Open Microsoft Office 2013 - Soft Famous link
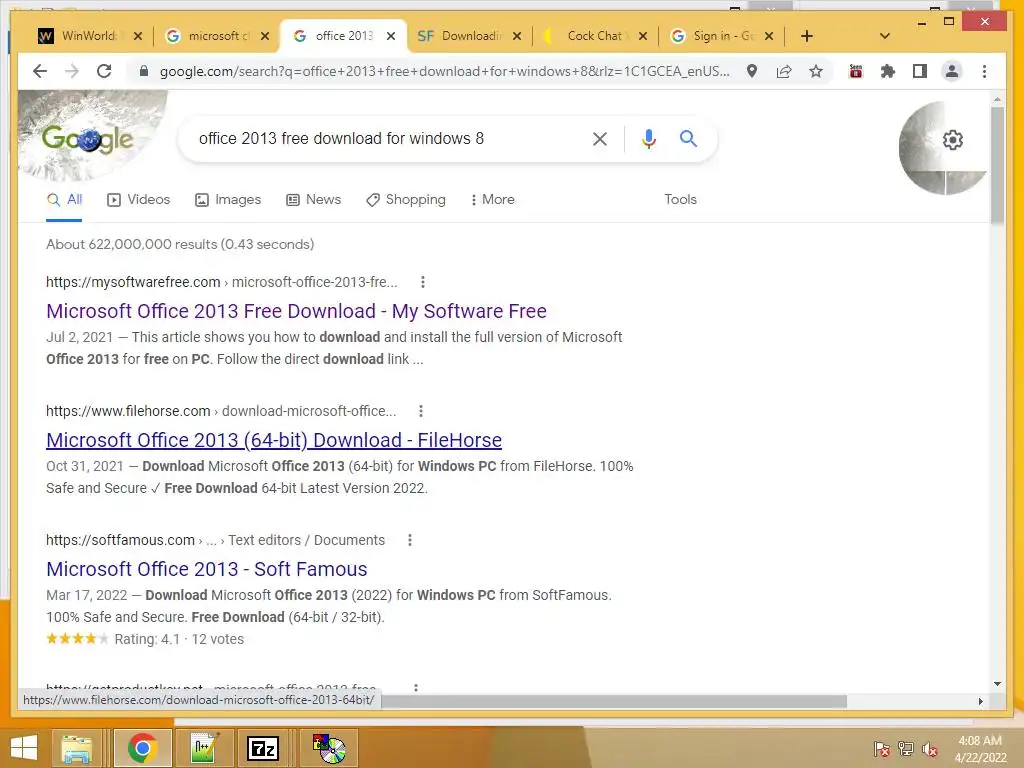 point(206,569)
